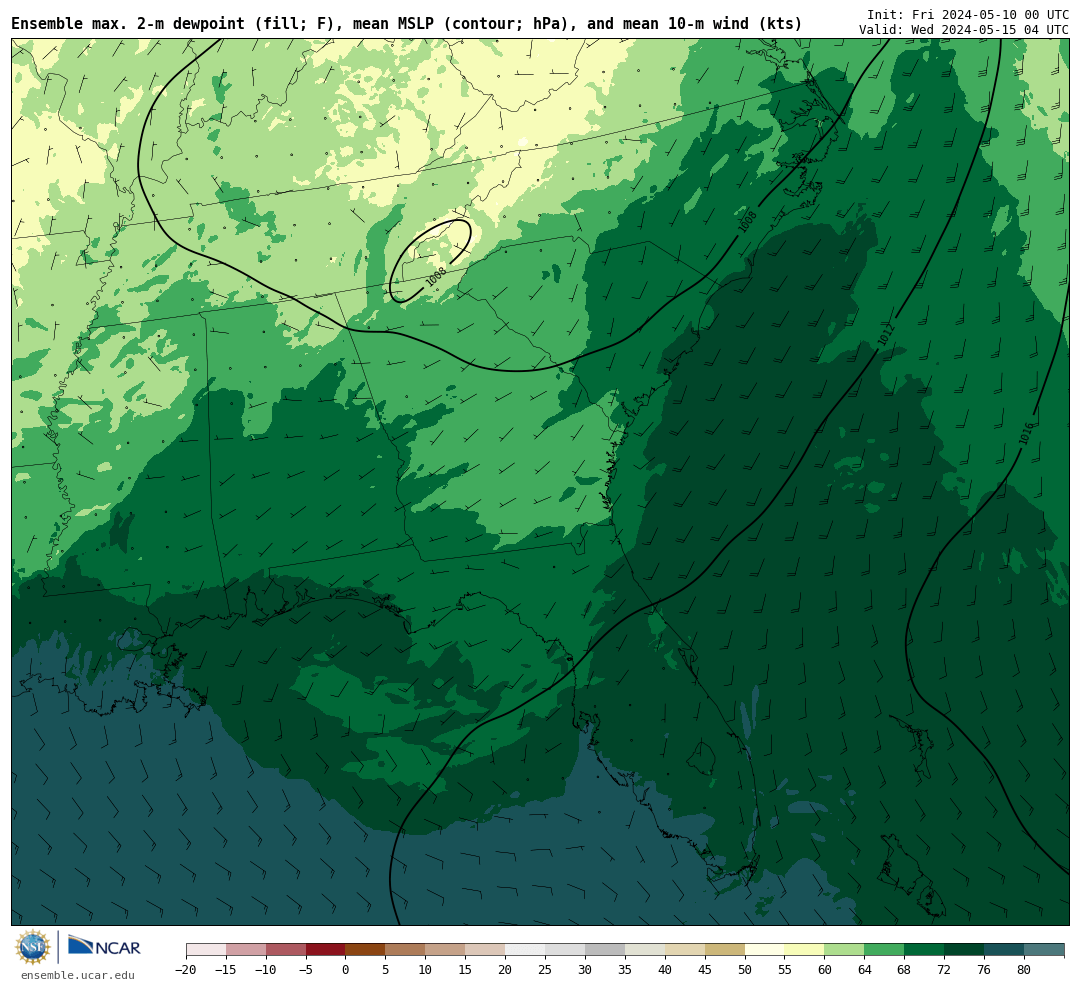Click the 20 to 25 colorbar swatch

click(526, 950)
